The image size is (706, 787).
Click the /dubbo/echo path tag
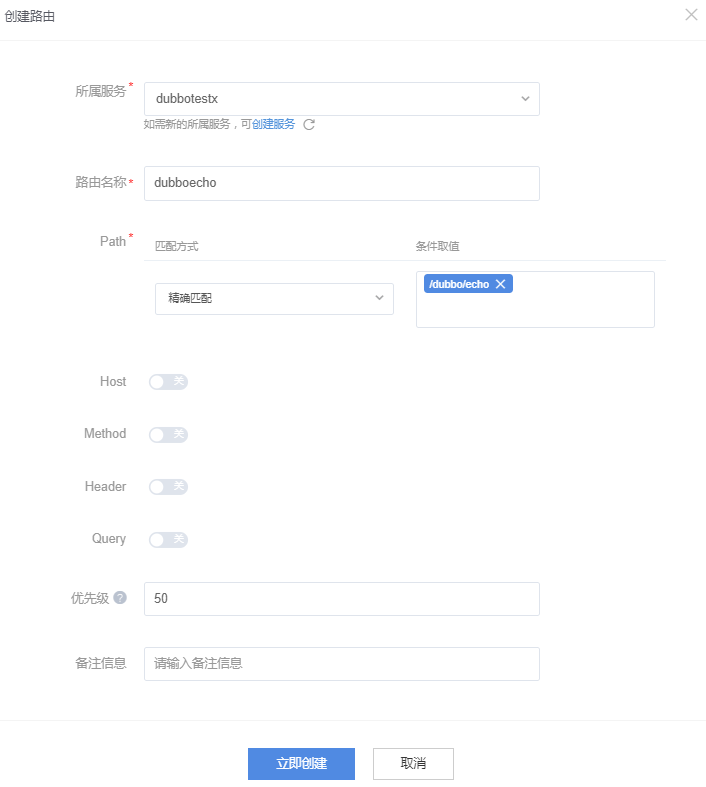[x=459, y=284]
